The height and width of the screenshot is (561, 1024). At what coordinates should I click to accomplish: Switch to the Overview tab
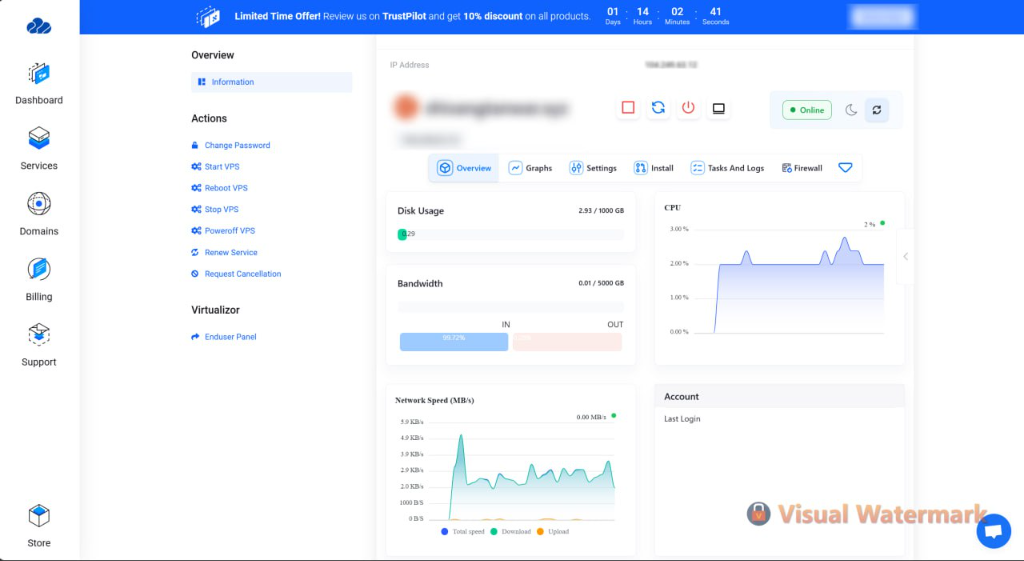point(464,168)
